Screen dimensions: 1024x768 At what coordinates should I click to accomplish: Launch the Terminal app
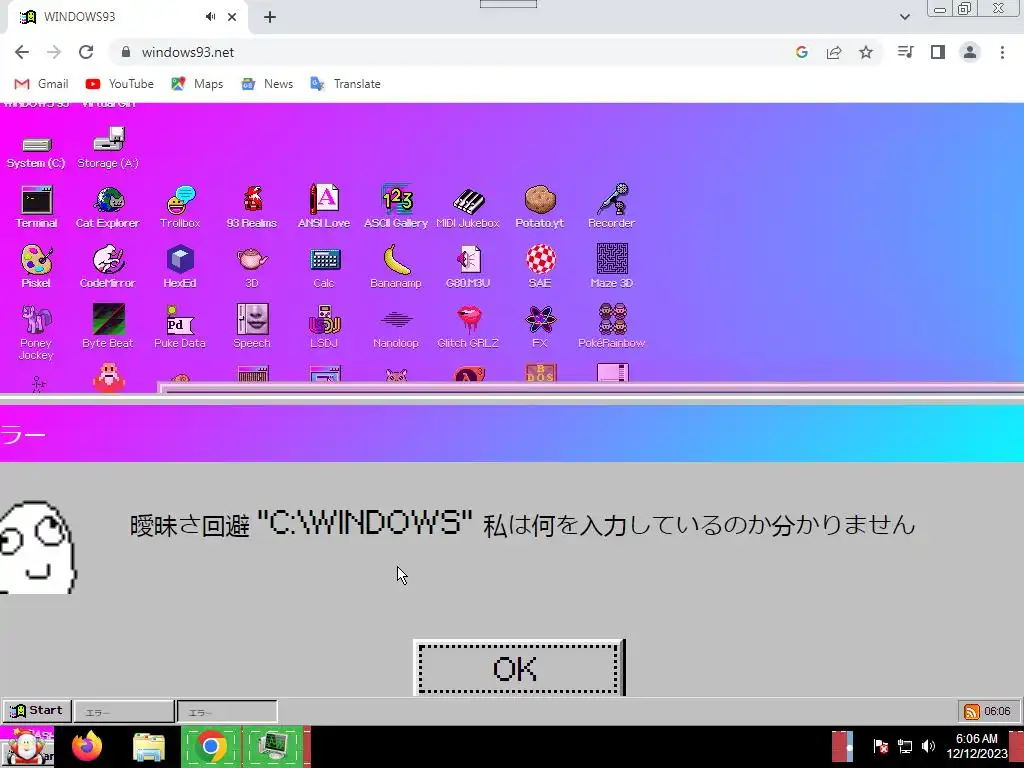[x=37, y=207]
